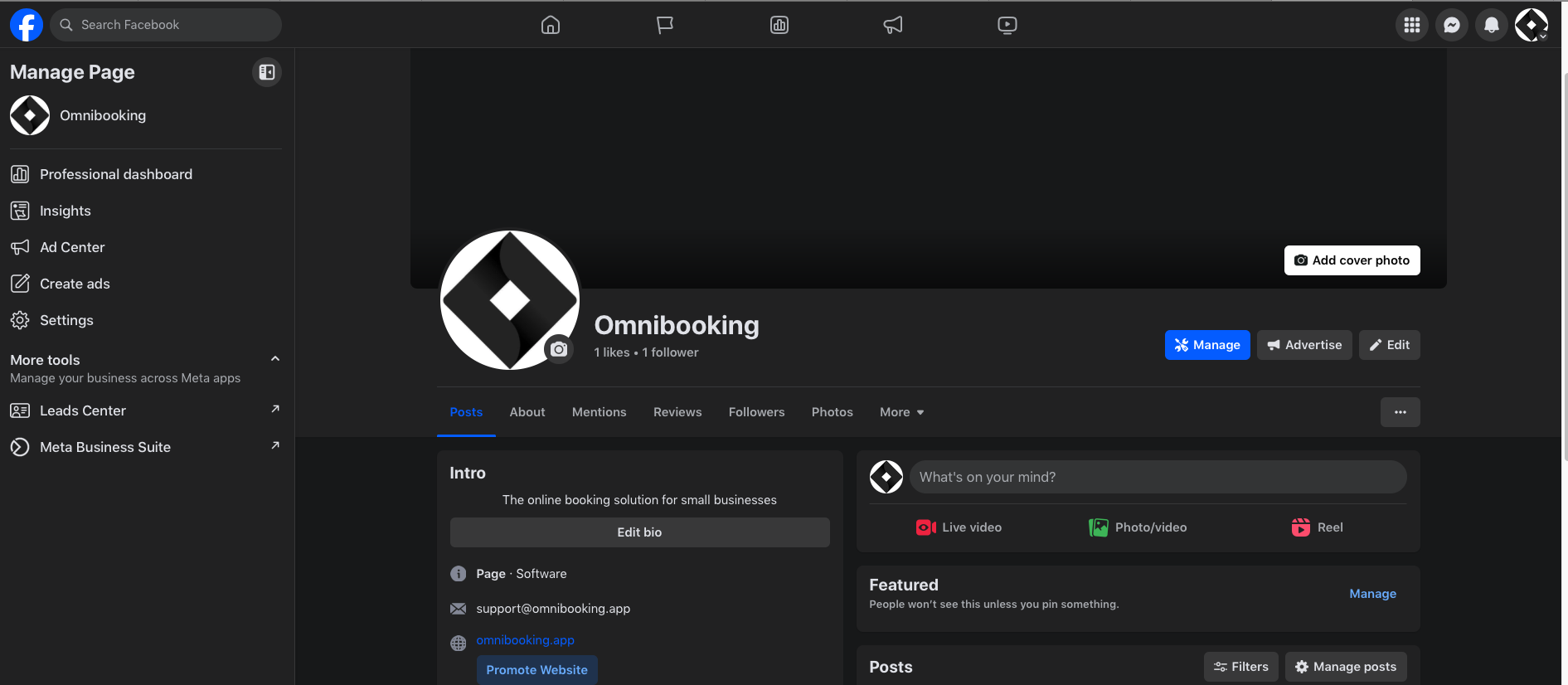This screenshot has height=685, width=1568.
Task: Open Insights in sidebar
Action: tap(146, 211)
